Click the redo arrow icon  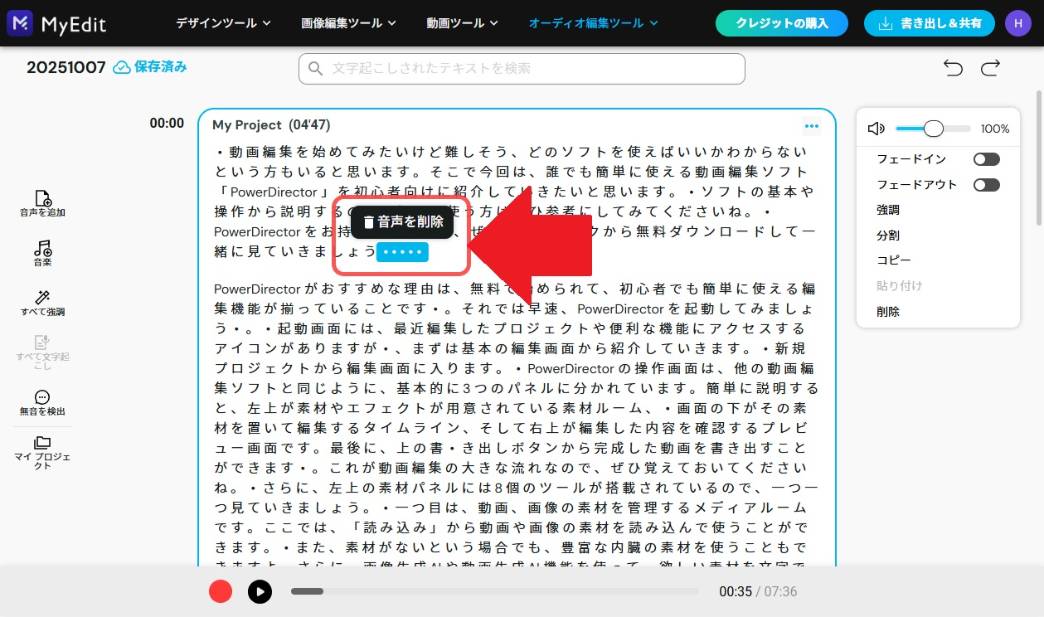(x=991, y=68)
